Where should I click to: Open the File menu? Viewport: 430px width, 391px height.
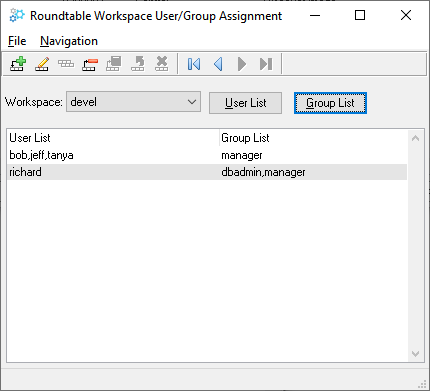coord(17,41)
